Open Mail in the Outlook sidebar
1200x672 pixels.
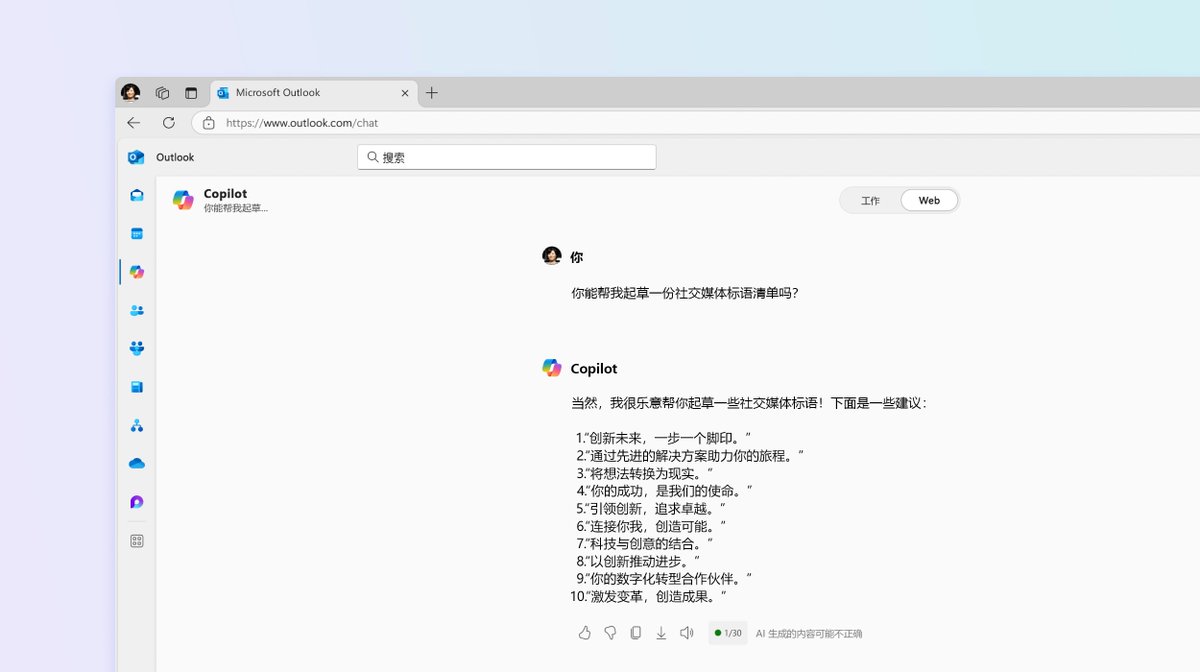click(137, 196)
